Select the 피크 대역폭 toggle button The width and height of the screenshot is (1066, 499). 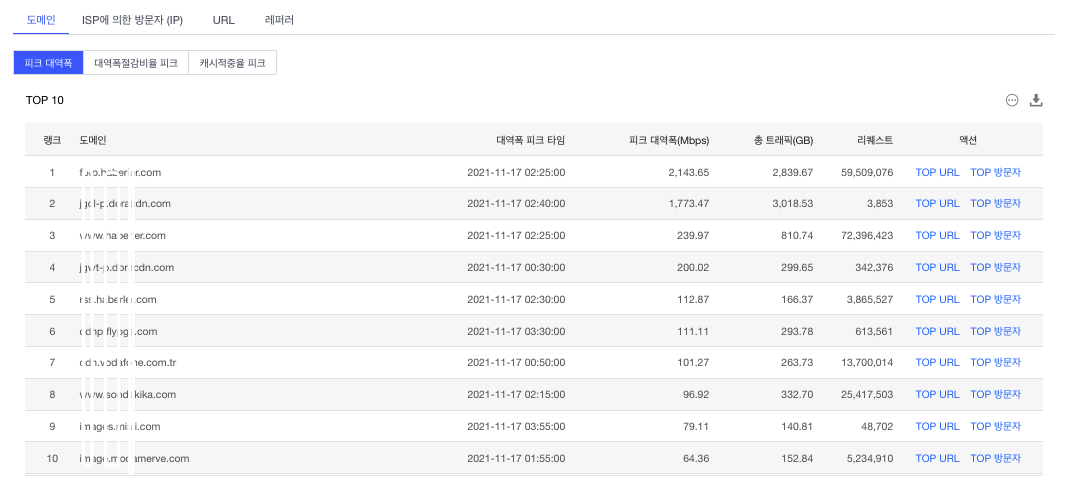[48, 63]
